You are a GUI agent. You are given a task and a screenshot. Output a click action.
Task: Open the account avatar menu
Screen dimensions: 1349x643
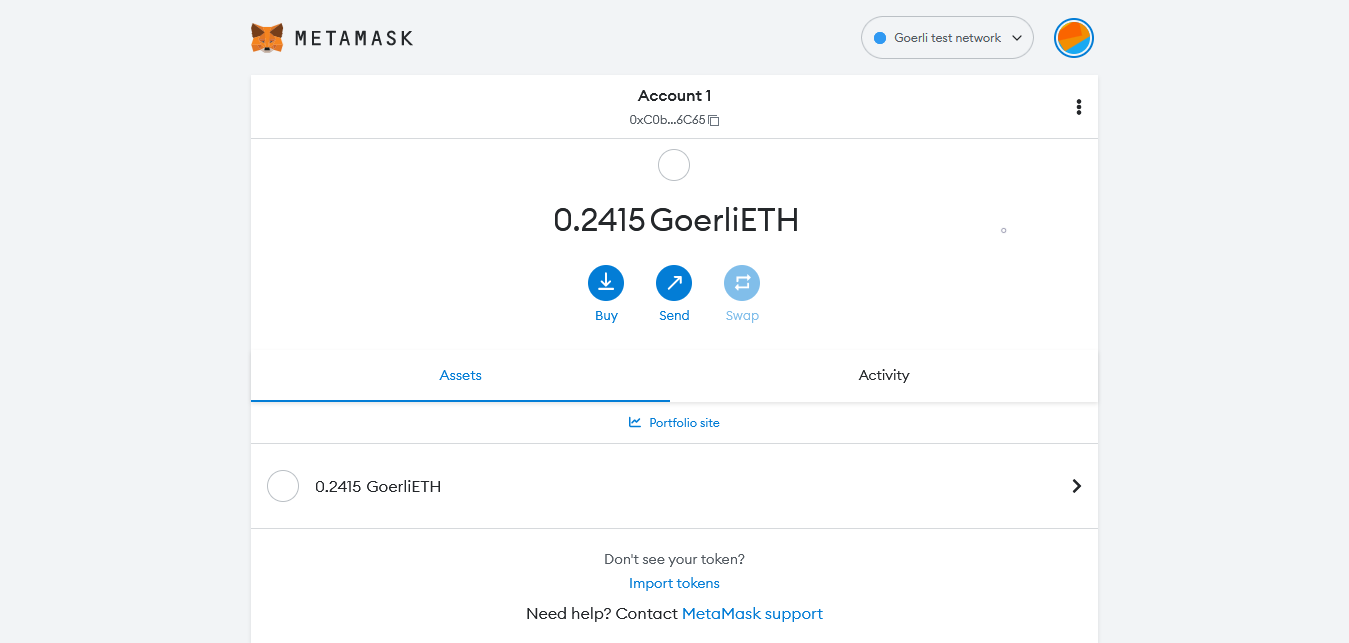coord(1073,38)
